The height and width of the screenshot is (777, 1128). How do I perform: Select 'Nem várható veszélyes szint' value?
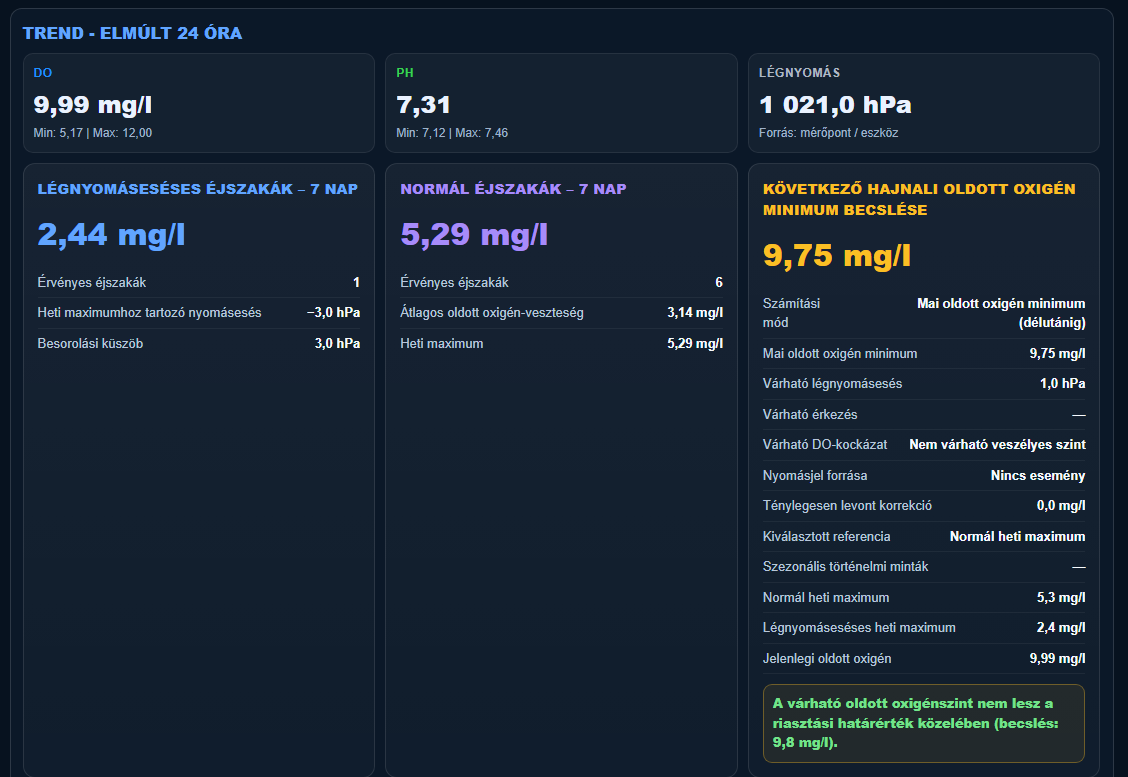click(997, 445)
